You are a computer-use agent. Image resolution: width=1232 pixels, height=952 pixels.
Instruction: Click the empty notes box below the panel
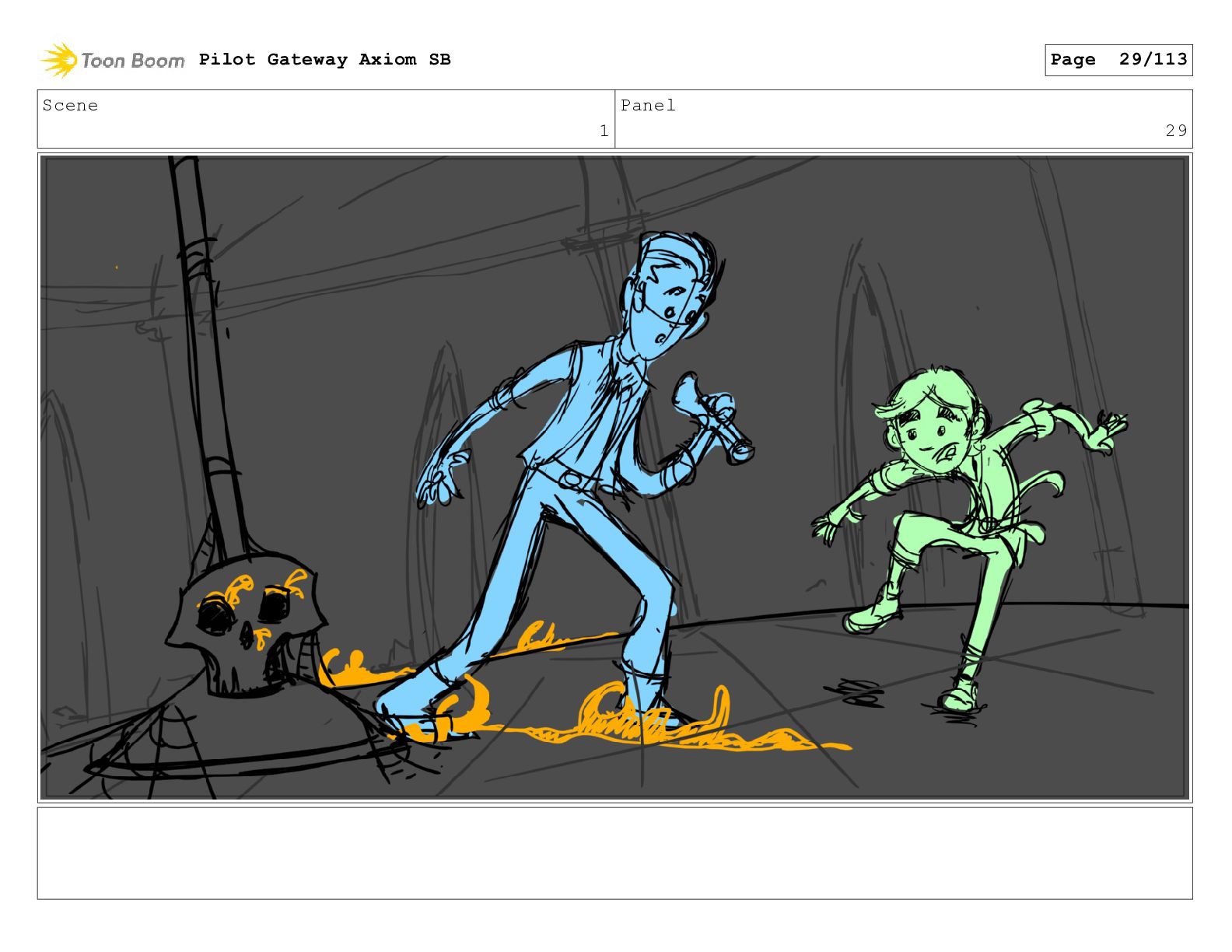[615, 853]
